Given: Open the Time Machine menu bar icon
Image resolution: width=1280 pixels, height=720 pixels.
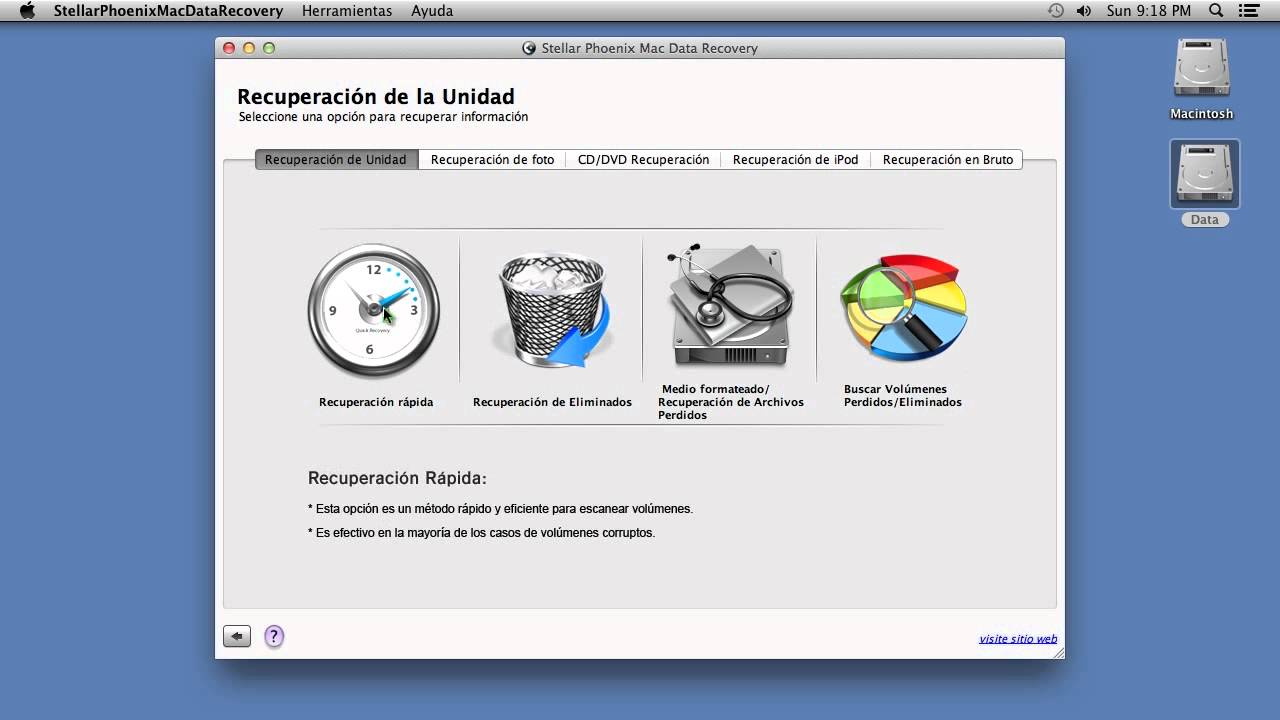Looking at the screenshot, I should click(1056, 11).
